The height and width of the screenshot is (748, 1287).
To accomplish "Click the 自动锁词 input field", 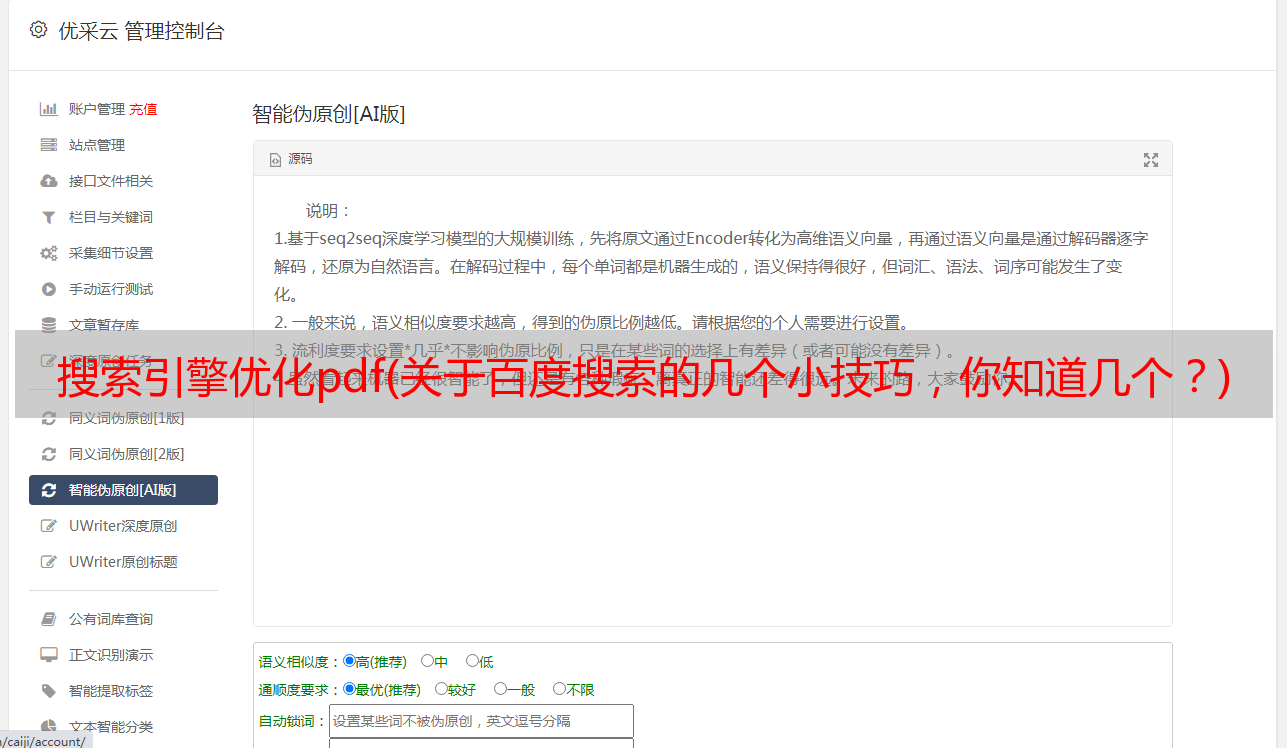I will coord(481,721).
